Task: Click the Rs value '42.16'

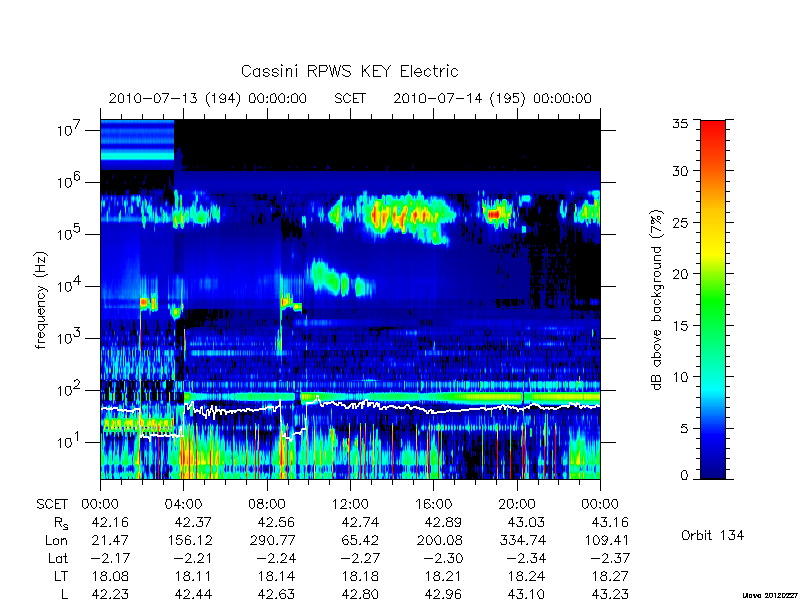Action: coord(110,522)
